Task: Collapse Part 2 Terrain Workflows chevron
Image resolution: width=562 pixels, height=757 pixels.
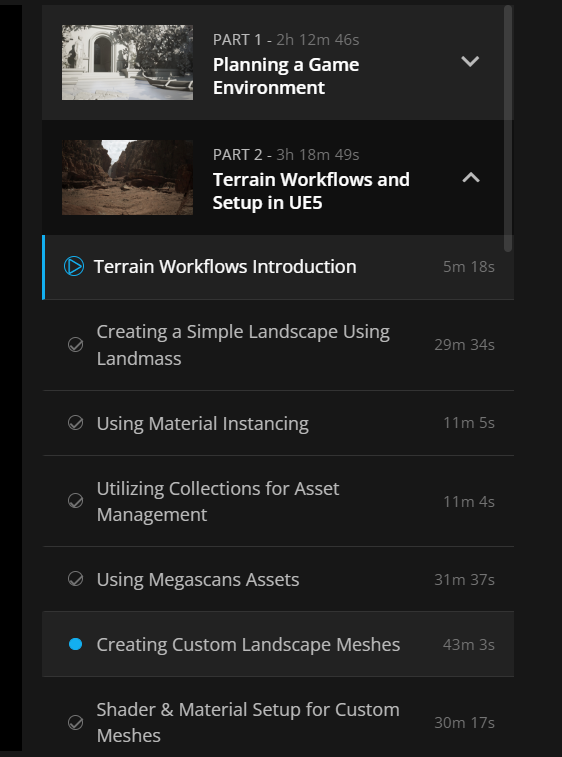Action: 471,178
